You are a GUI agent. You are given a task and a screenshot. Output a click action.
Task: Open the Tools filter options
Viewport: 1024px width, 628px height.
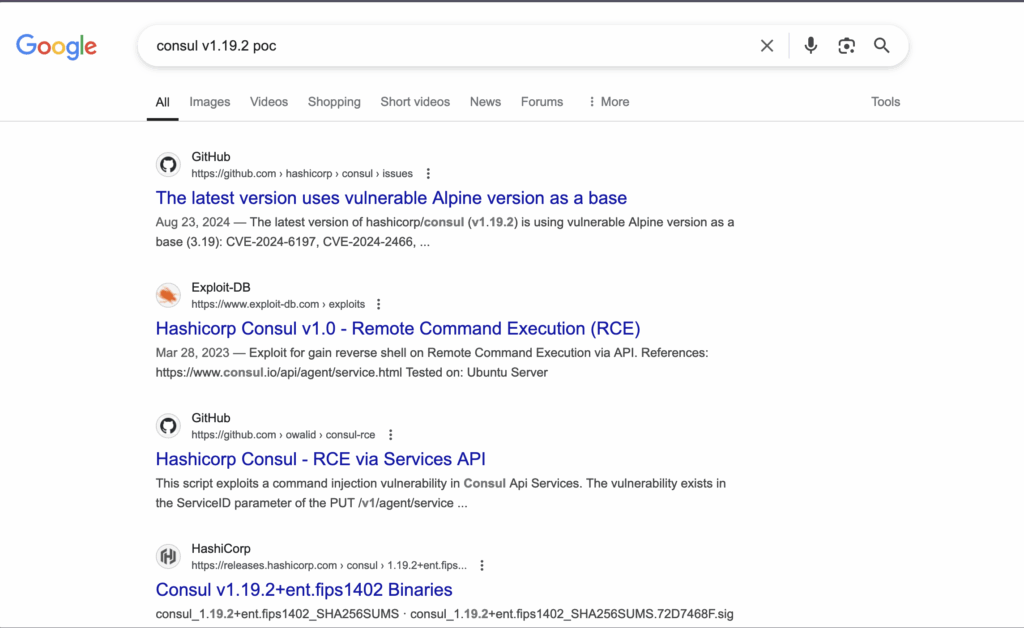(885, 102)
